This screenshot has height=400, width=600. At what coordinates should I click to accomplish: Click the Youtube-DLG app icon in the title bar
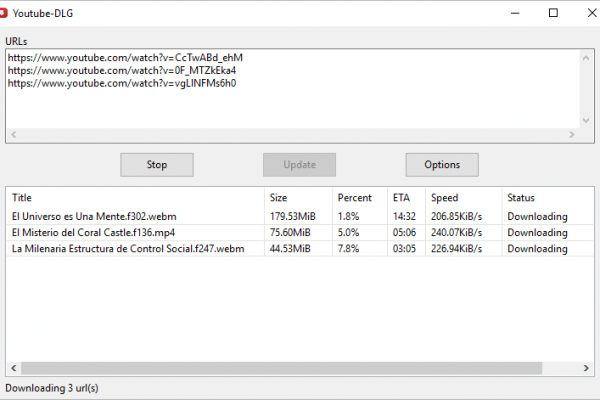pos(3,13)
